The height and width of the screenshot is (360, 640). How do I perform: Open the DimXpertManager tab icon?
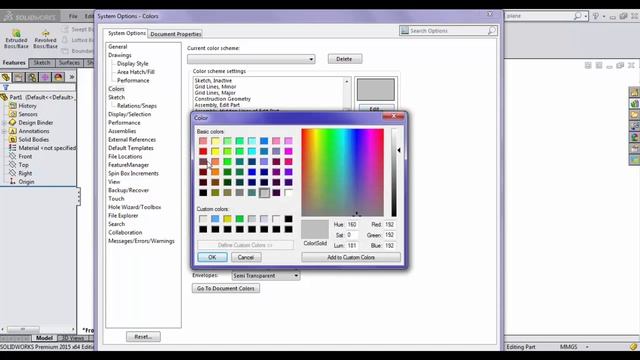point(45,77)
